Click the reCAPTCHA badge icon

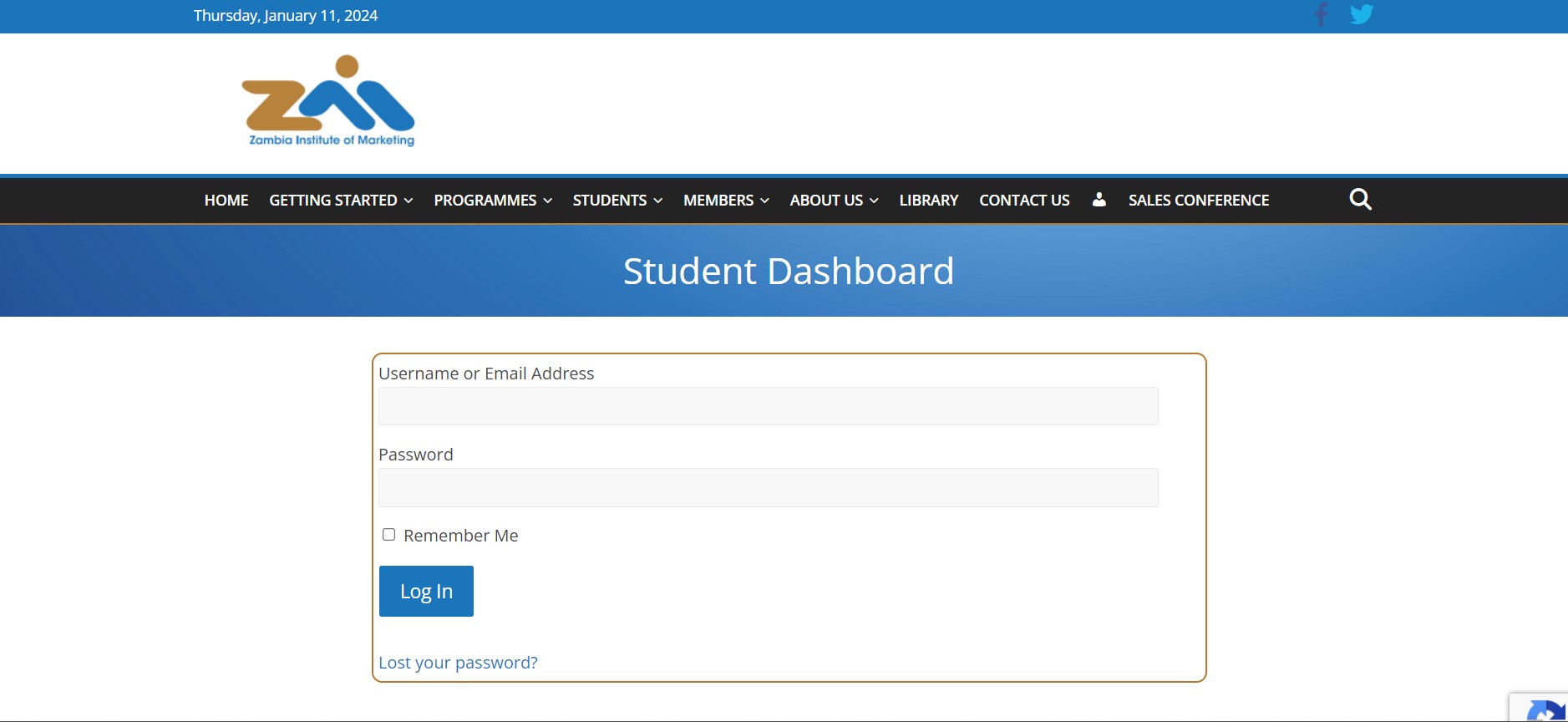[x=1544, y=709]
